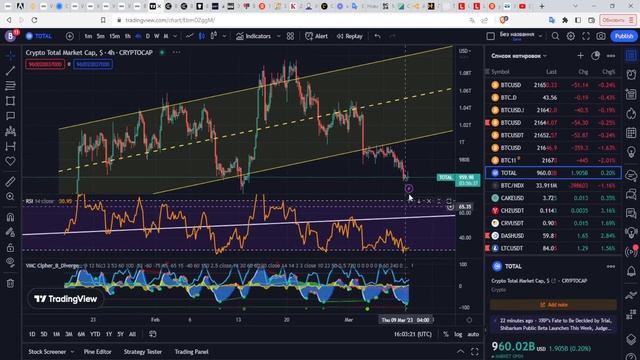Open chart settings gear icon
The width and height of the screenshot is (640, 360).
click(571, 36)
